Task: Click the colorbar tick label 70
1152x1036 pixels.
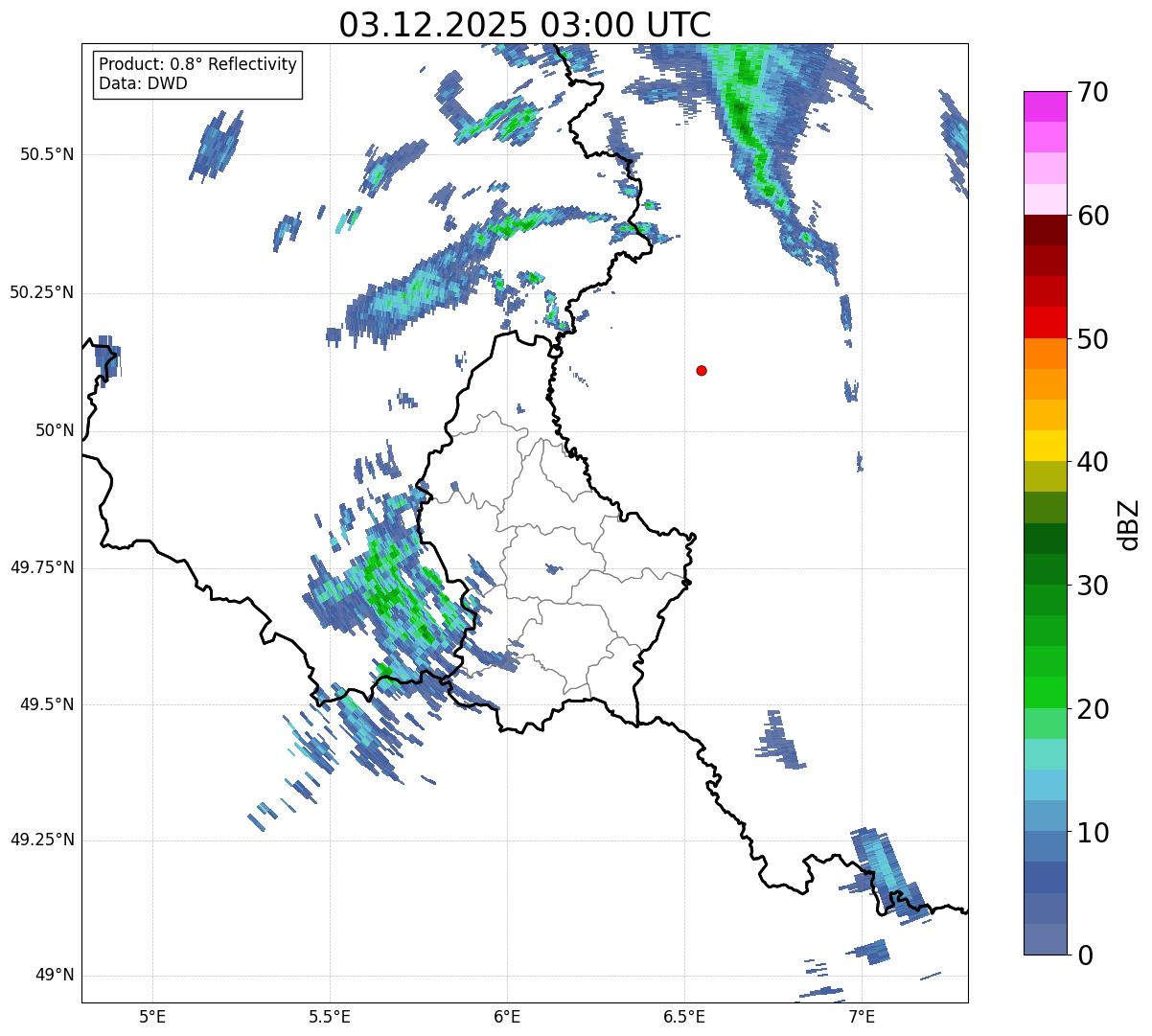Action: [1092, 92]
